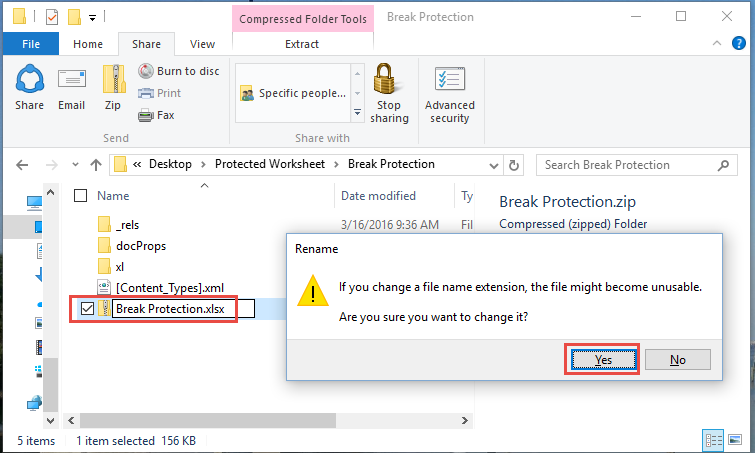Open the recent locations dropdown arrow

(x=75, y=165)
